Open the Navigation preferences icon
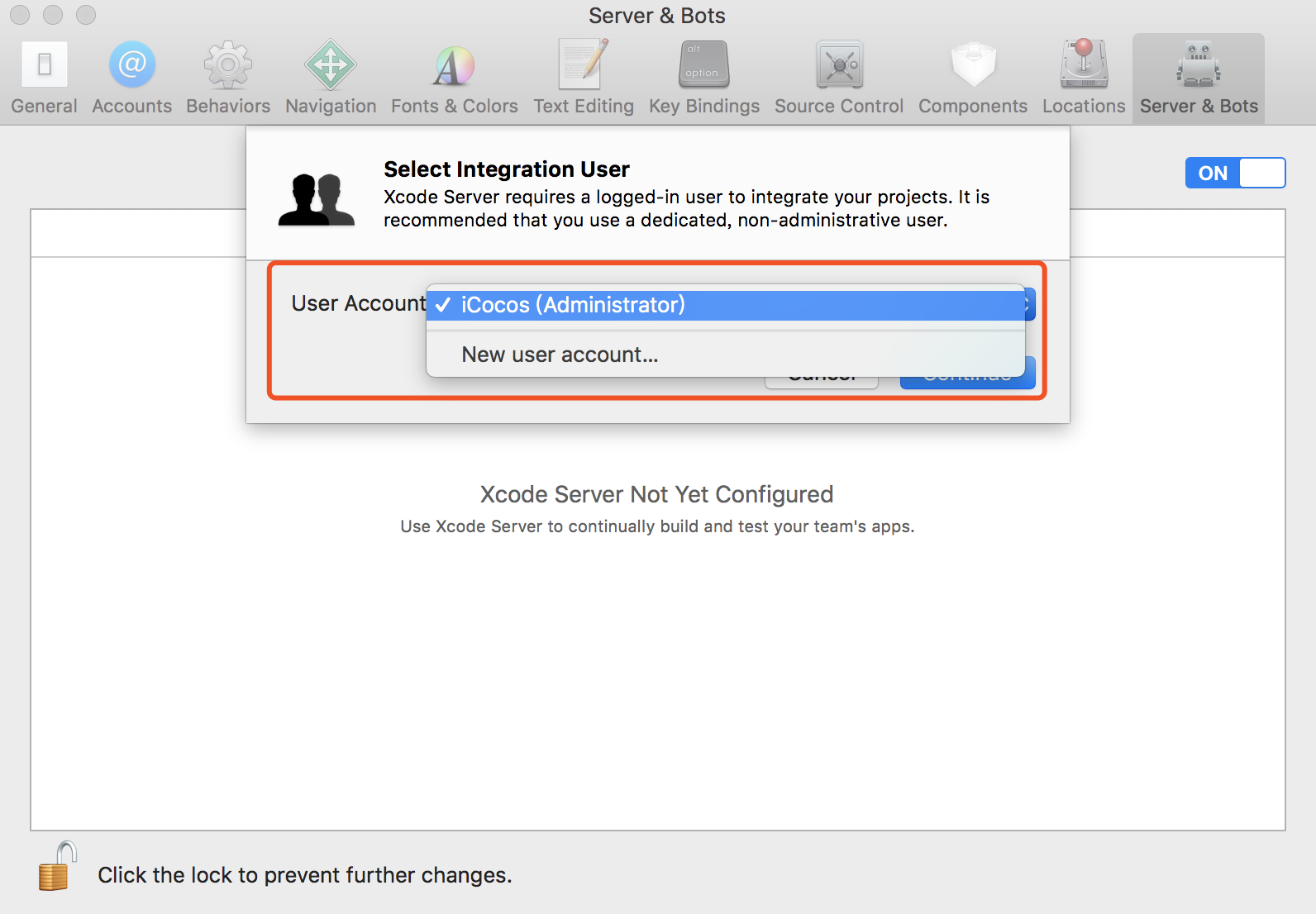Viewport: 1316px width, 914px height. pyautogui.click(x=331, y=64)
